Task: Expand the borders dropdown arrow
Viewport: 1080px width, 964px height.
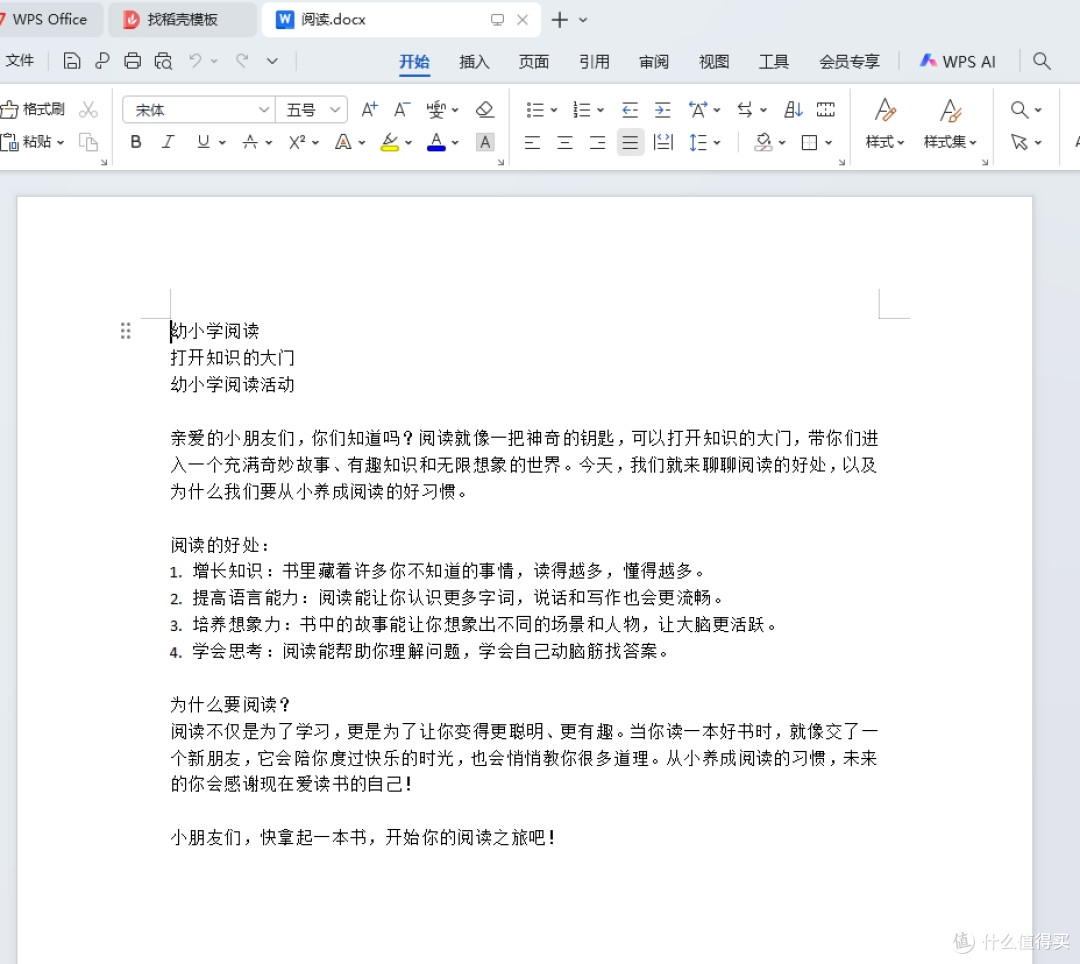Action: point(829,143)
